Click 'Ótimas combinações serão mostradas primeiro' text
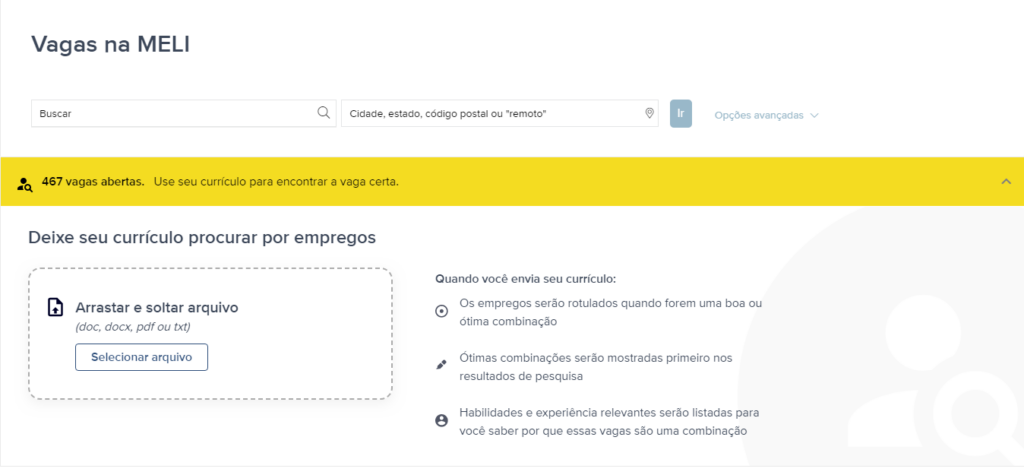1024x475 pixels. (596, 367)
